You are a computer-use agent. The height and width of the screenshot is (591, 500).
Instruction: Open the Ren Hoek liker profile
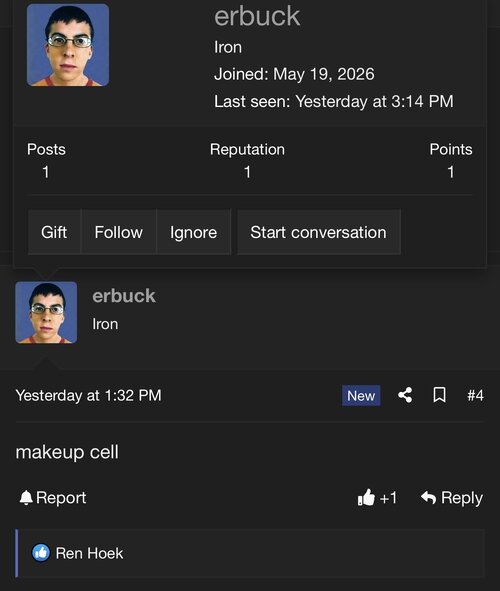[x=89, y=553]
